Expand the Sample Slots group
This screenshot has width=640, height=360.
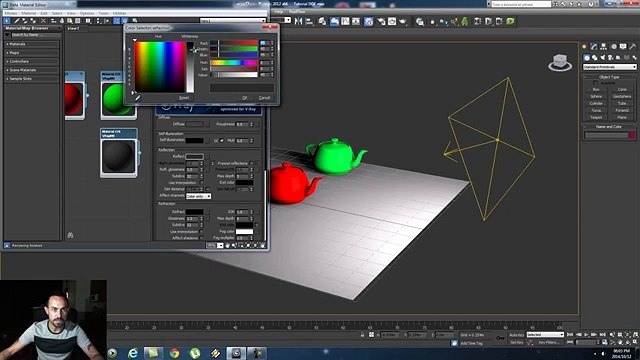click(x=32, y=78)
